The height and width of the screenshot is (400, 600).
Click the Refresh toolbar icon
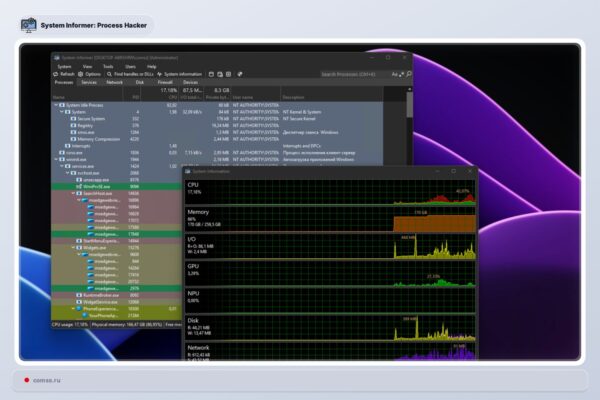(x=56, y=74)
